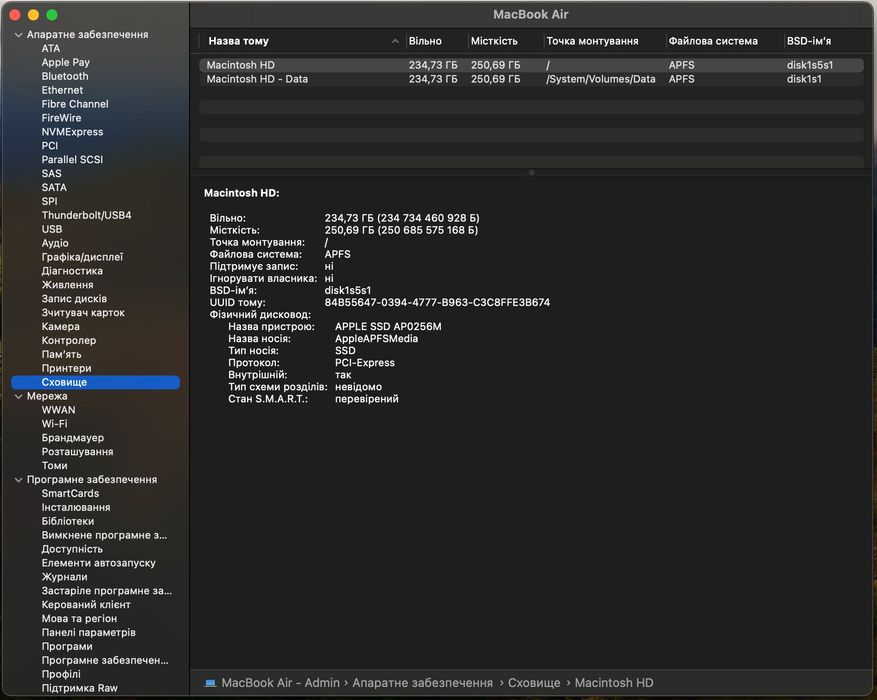This screenshot has width=877, height=700.
Task: Select PCI in the sidebar
Action: 50,145
